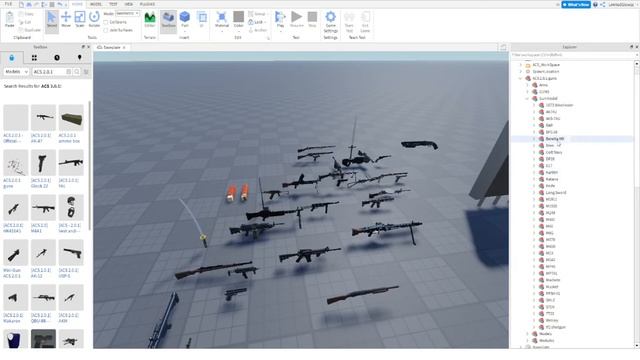This screenshot has height=360, width=640.
Task: Click the Copy button in Clipboard
Action: coord(27,14)
